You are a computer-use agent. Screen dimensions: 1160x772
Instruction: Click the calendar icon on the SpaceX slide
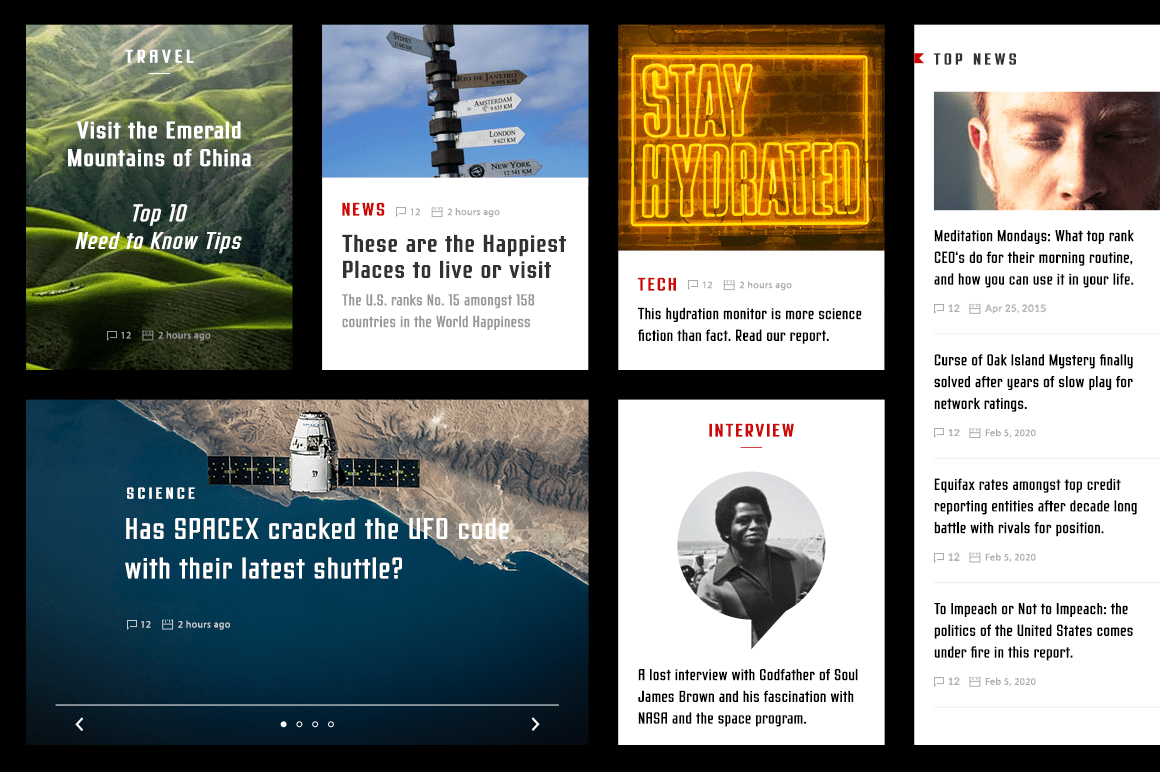tap(168, 624)
